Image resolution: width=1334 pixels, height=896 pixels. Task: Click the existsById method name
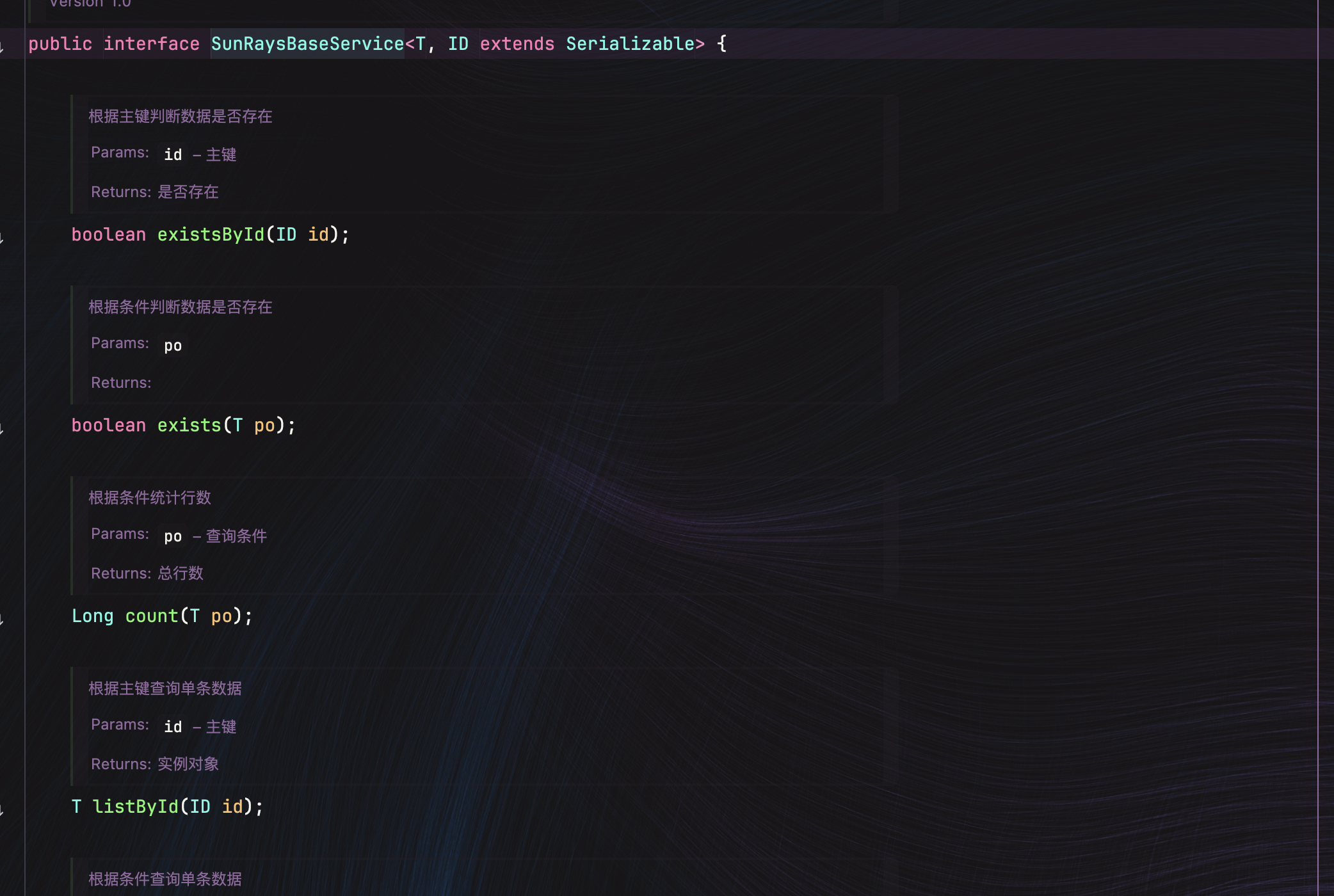[x=211, y=235]
